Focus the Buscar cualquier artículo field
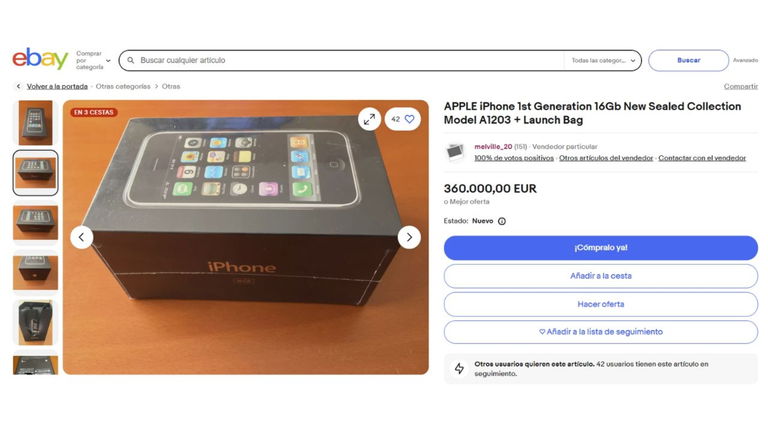The width and height of the screenshot is (768, 432). (x=350, y=60)
